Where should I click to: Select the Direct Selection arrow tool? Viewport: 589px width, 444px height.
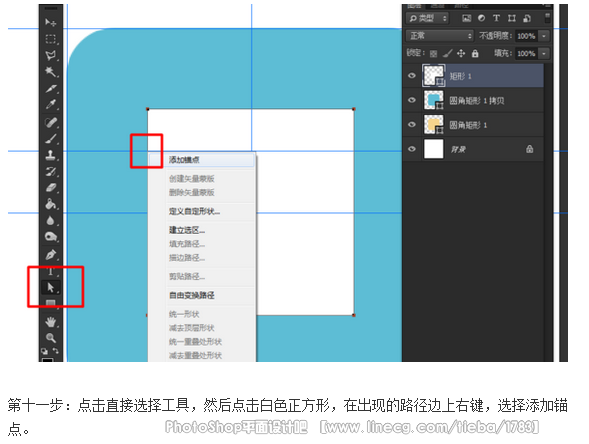(x=50, y=287)
